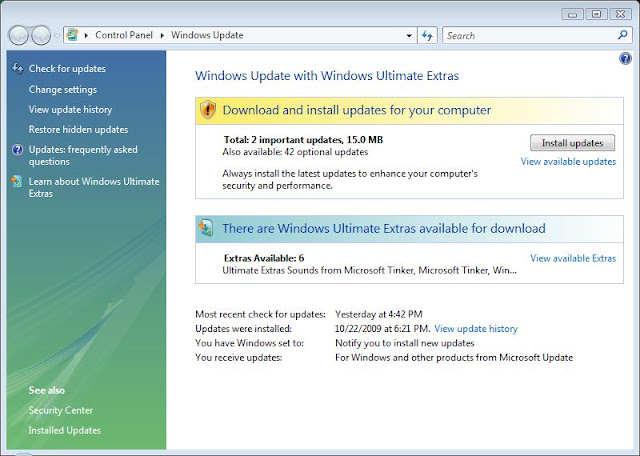Click 'There are Windows Ultimate Extras available' heading
Screen dimensions: 640x456
click(x=384, y=228)
